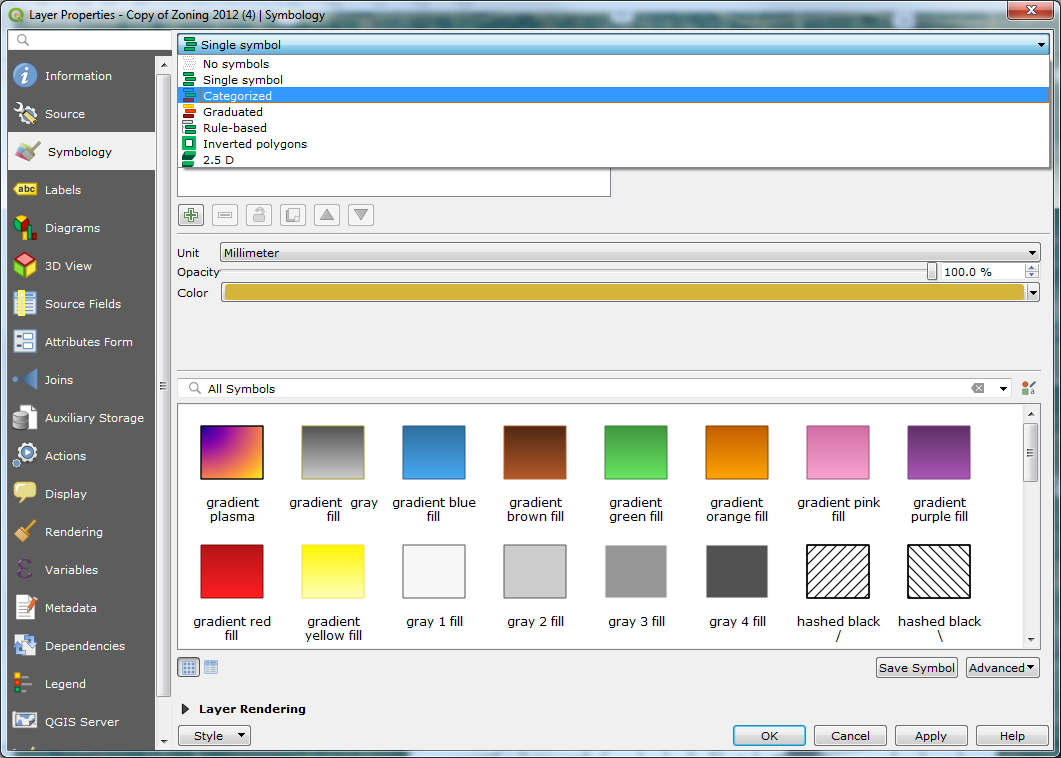Image resolution: width=1061 pixels, height=758 pixels.
Task: Pick the gradient plasma symbol
Action: (231, 452)
